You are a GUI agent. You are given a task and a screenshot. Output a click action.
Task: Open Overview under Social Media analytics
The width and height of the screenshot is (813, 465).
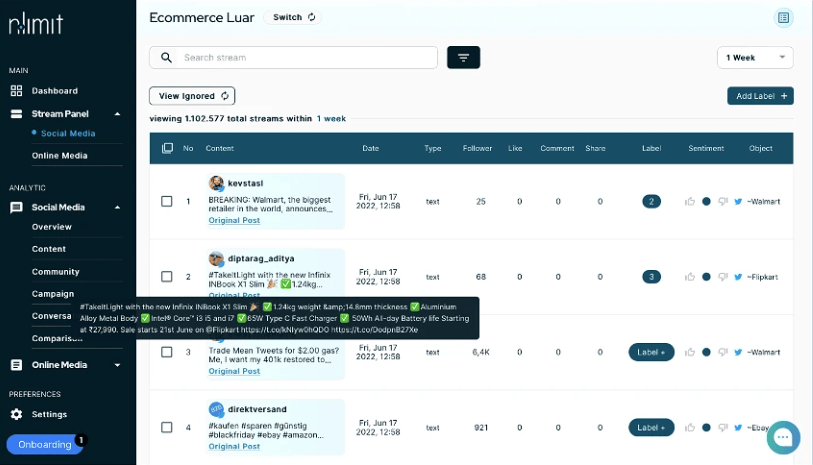coord(51,227)
